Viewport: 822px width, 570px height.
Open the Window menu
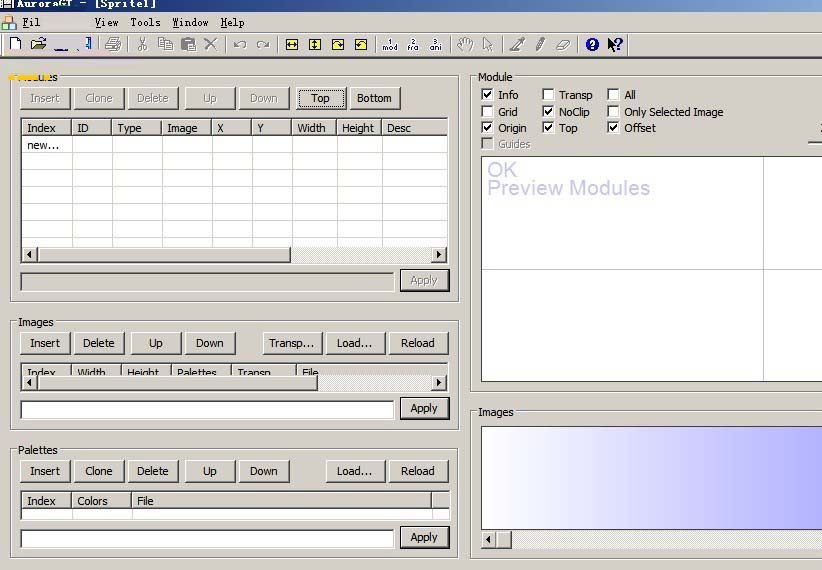[190, 23]
